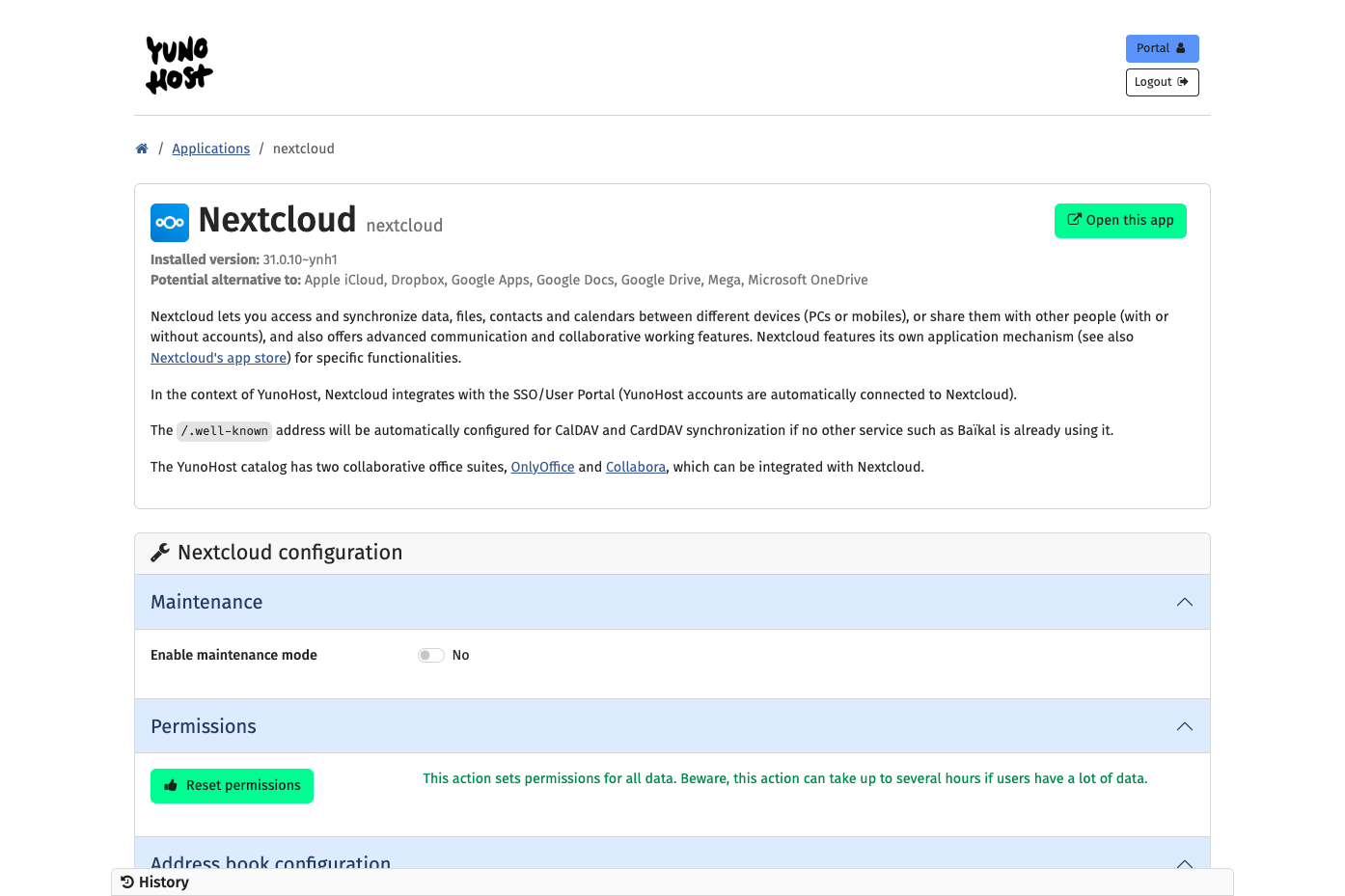Click the Logout button
Image resolution: width=1345 pixels, height=896 pixels.
(x=1162, y=82)
